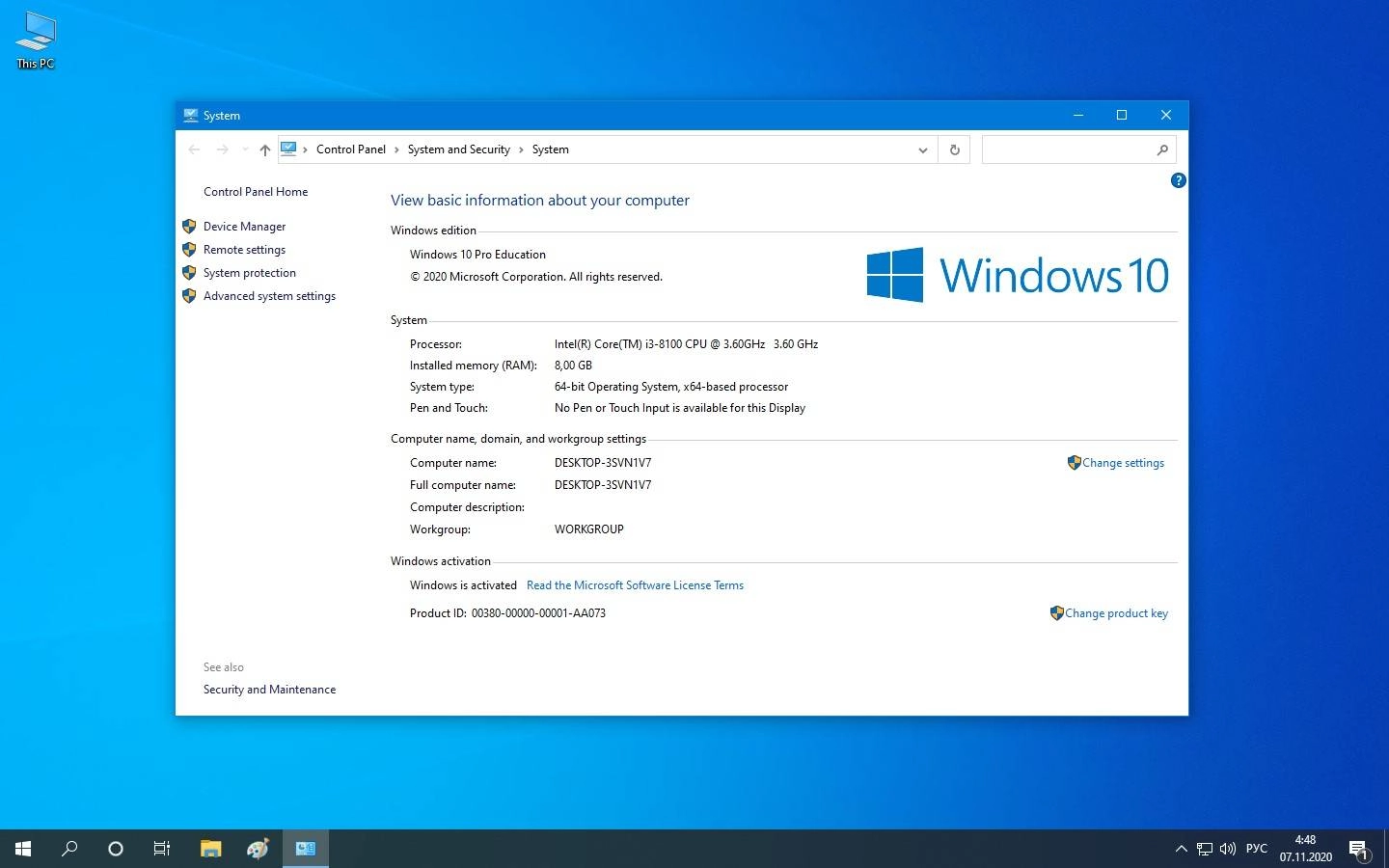Expand the chevron after the address bar computer icon
The width and height of the screenshot is (1389, 868).
click(305, 149)
